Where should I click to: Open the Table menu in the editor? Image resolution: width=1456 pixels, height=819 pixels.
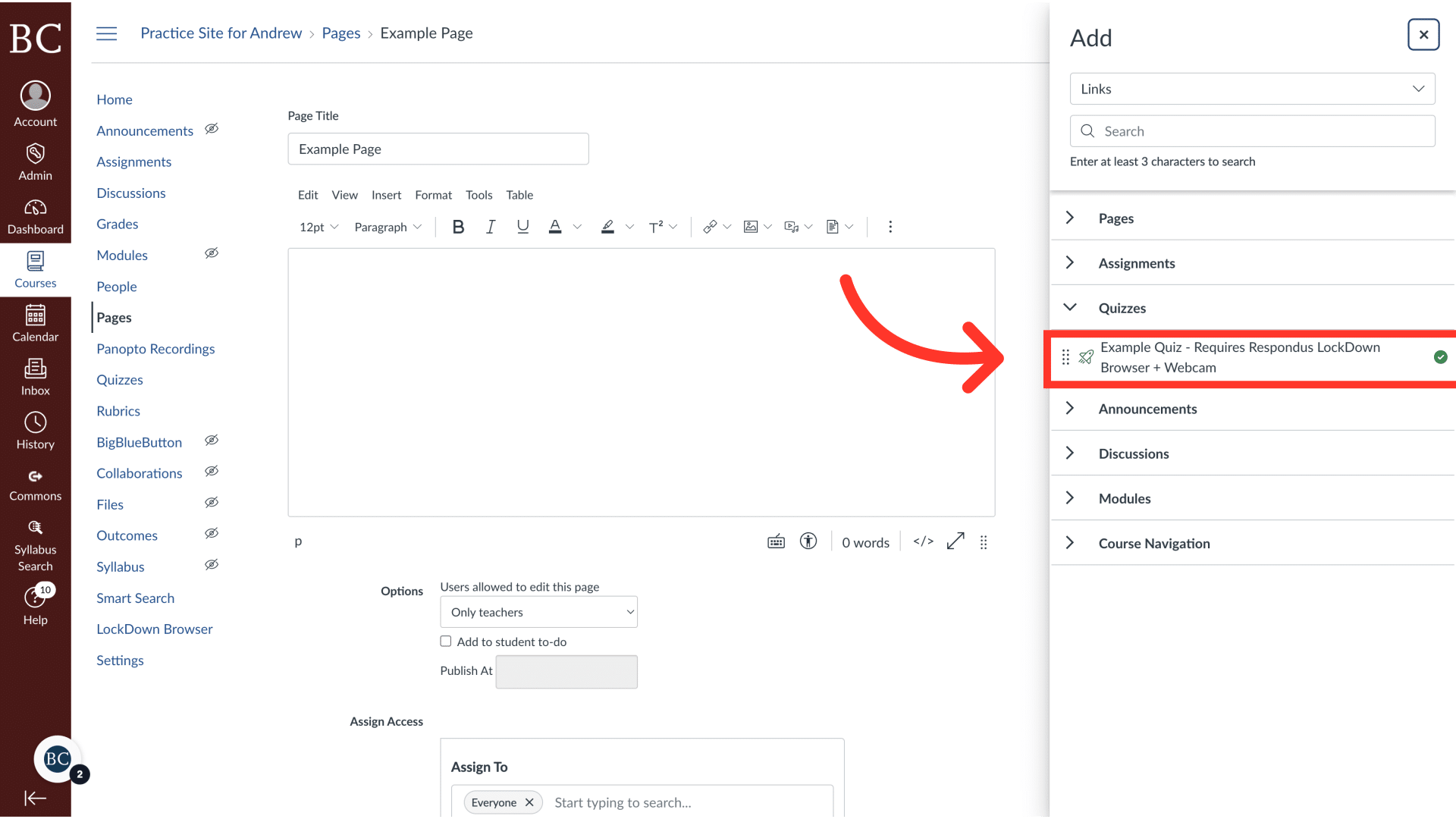point(519,195)
